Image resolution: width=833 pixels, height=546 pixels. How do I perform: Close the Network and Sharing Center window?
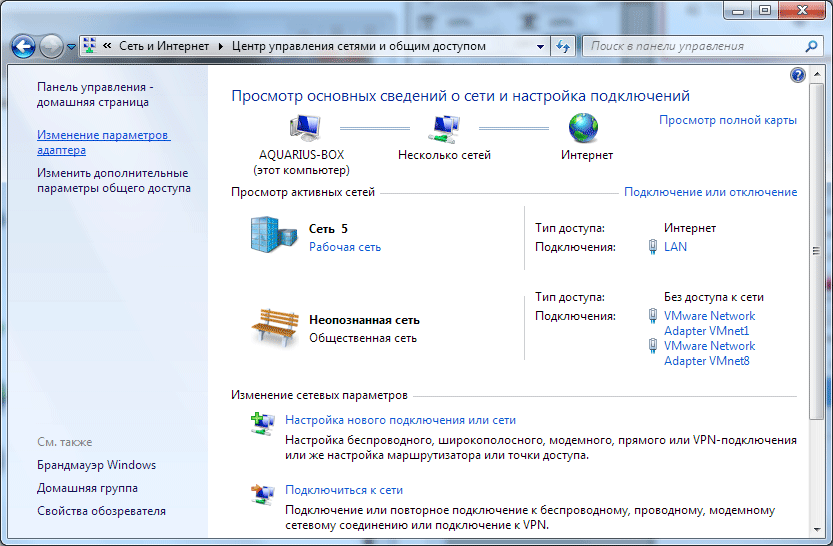click(x=802, y=10)
